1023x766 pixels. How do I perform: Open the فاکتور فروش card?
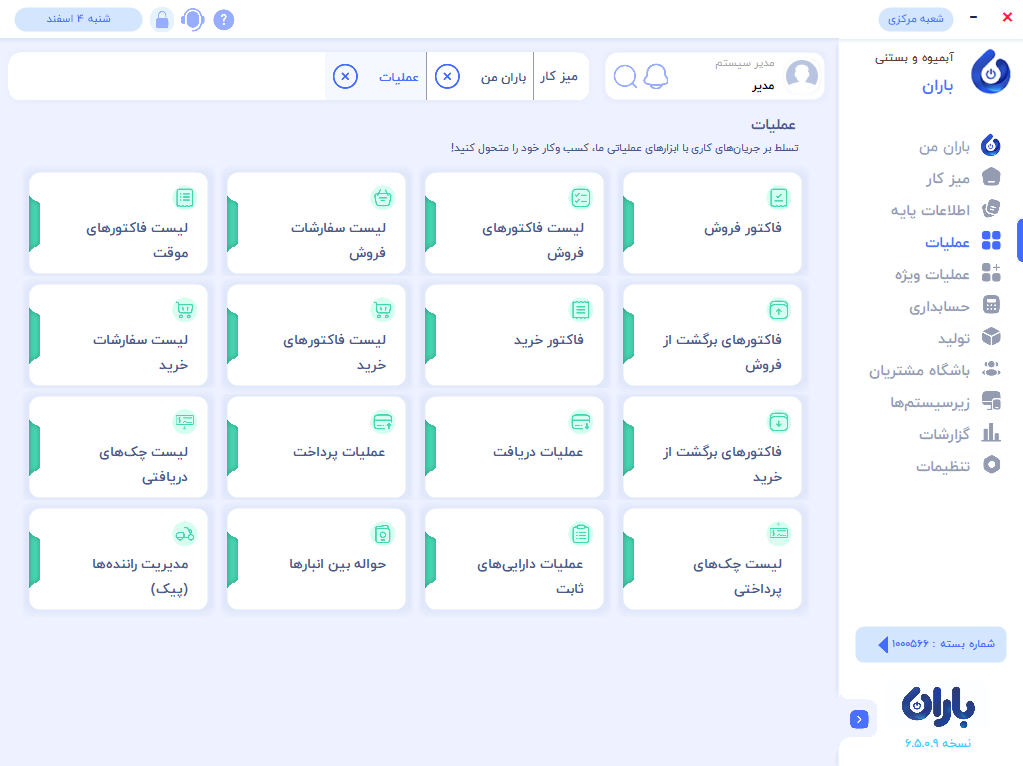coord(712,223)
